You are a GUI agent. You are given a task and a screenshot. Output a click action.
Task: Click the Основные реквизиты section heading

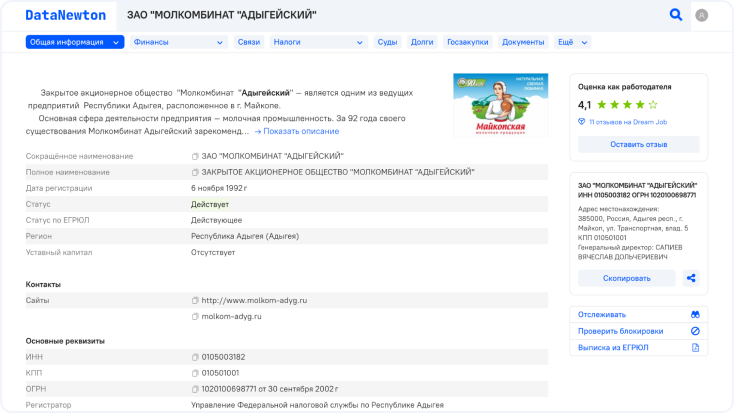(x=65, y=341)
